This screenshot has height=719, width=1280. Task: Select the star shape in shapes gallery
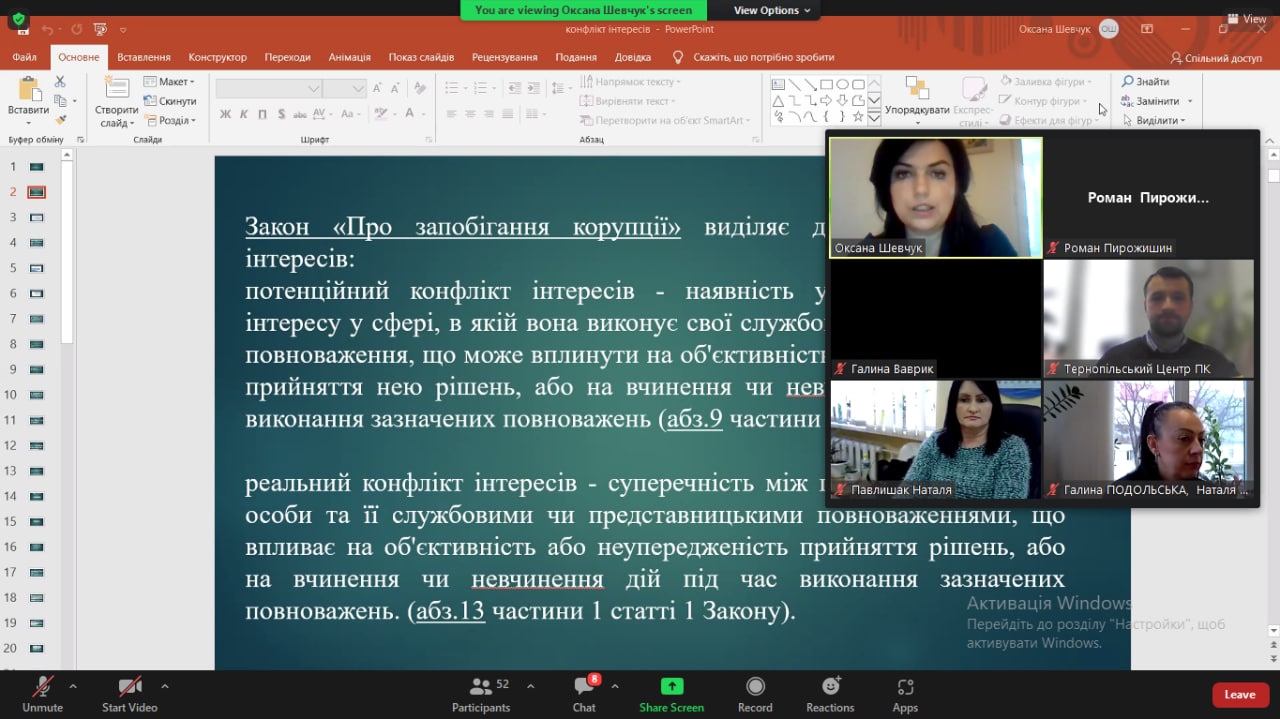point(858,117)
